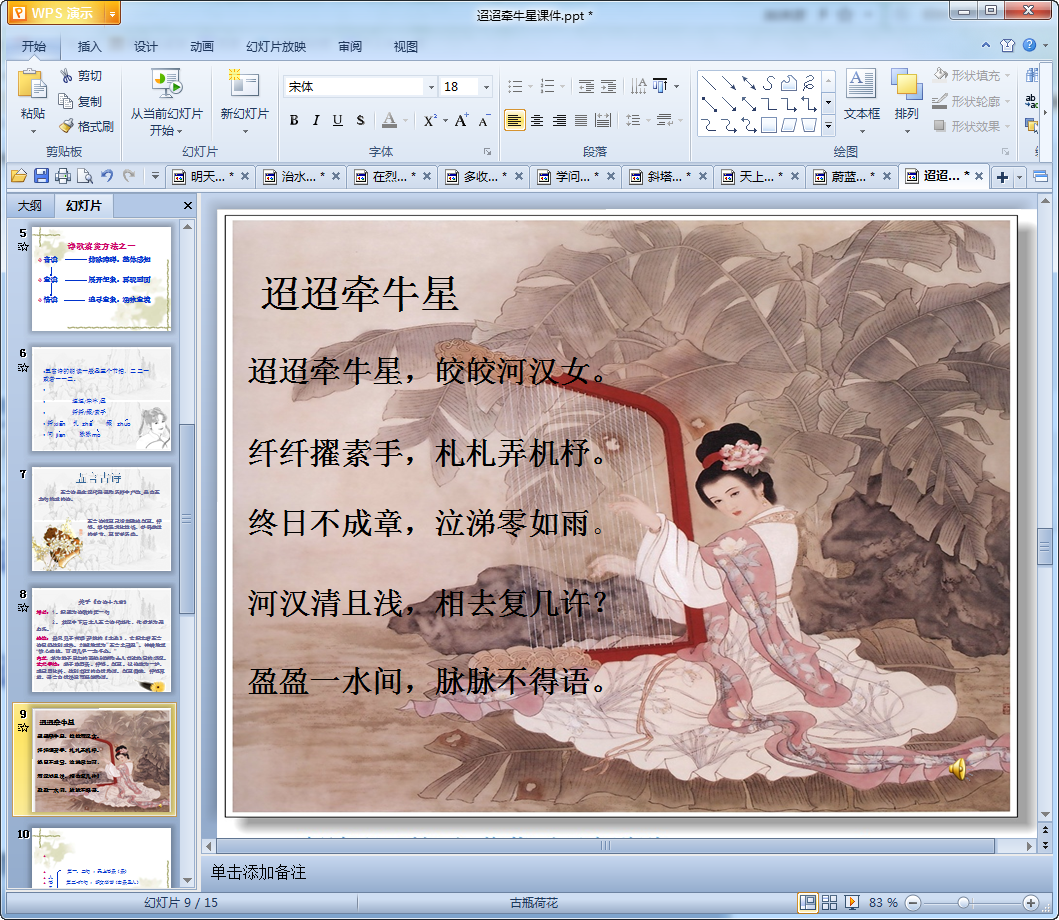Click the Print icon in quick toolbar
1059x920 pixels.
(x=63, y=176)
